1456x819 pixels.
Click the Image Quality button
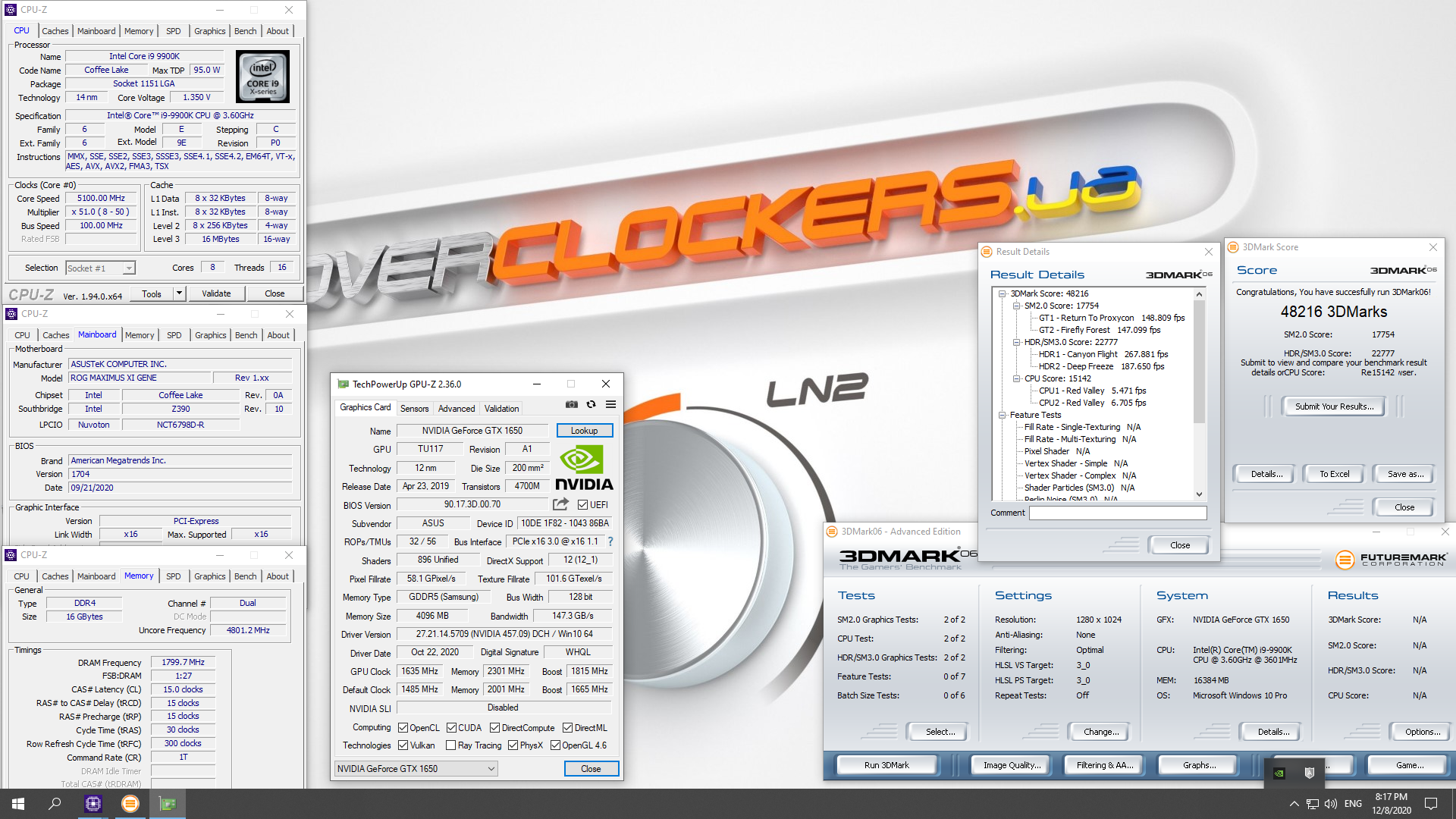tap(1012, 765)
